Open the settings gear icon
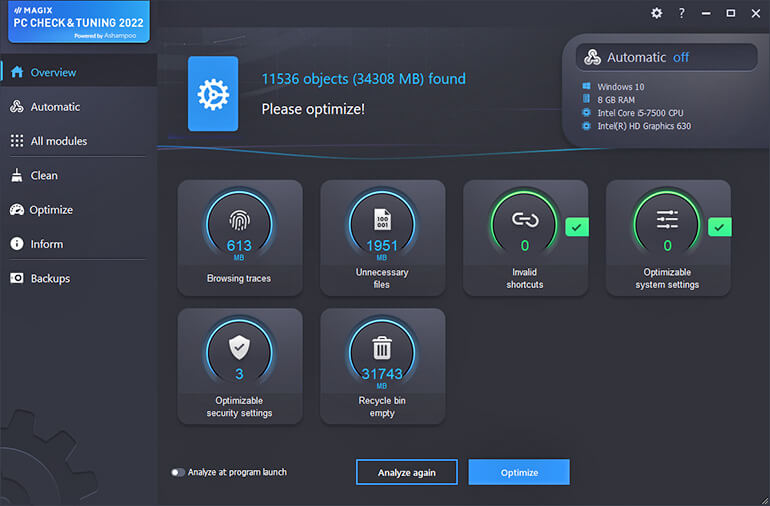The height and width of the screenshot is (506, 770). 656,13
